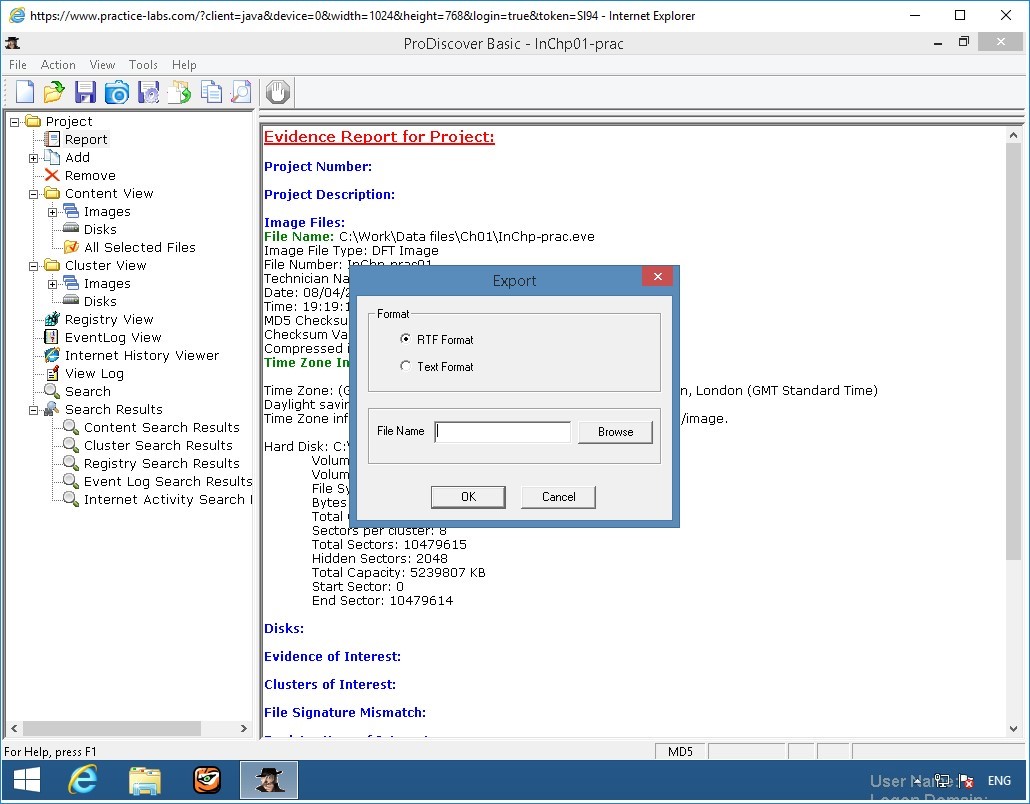
Task: Click the File Name input field
Action: click(503, 432)
